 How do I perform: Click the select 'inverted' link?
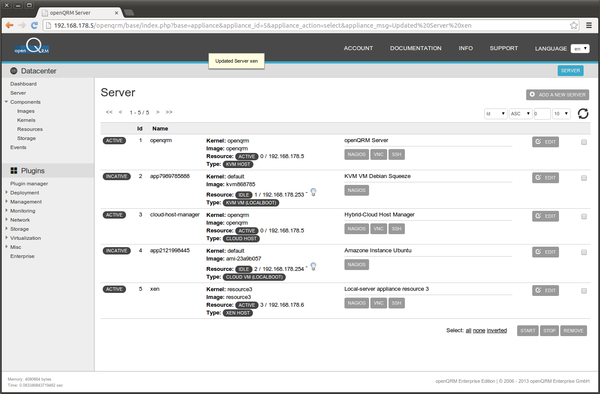497,331
